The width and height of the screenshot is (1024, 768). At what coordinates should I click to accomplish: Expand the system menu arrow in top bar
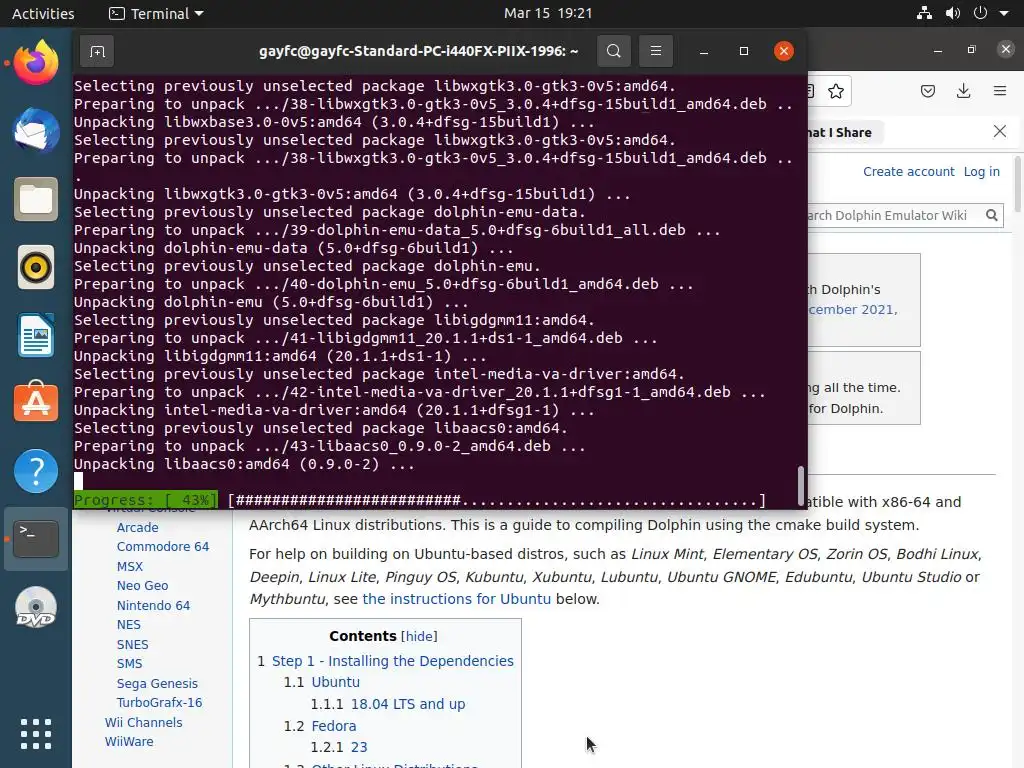[x=1004, y=13]
